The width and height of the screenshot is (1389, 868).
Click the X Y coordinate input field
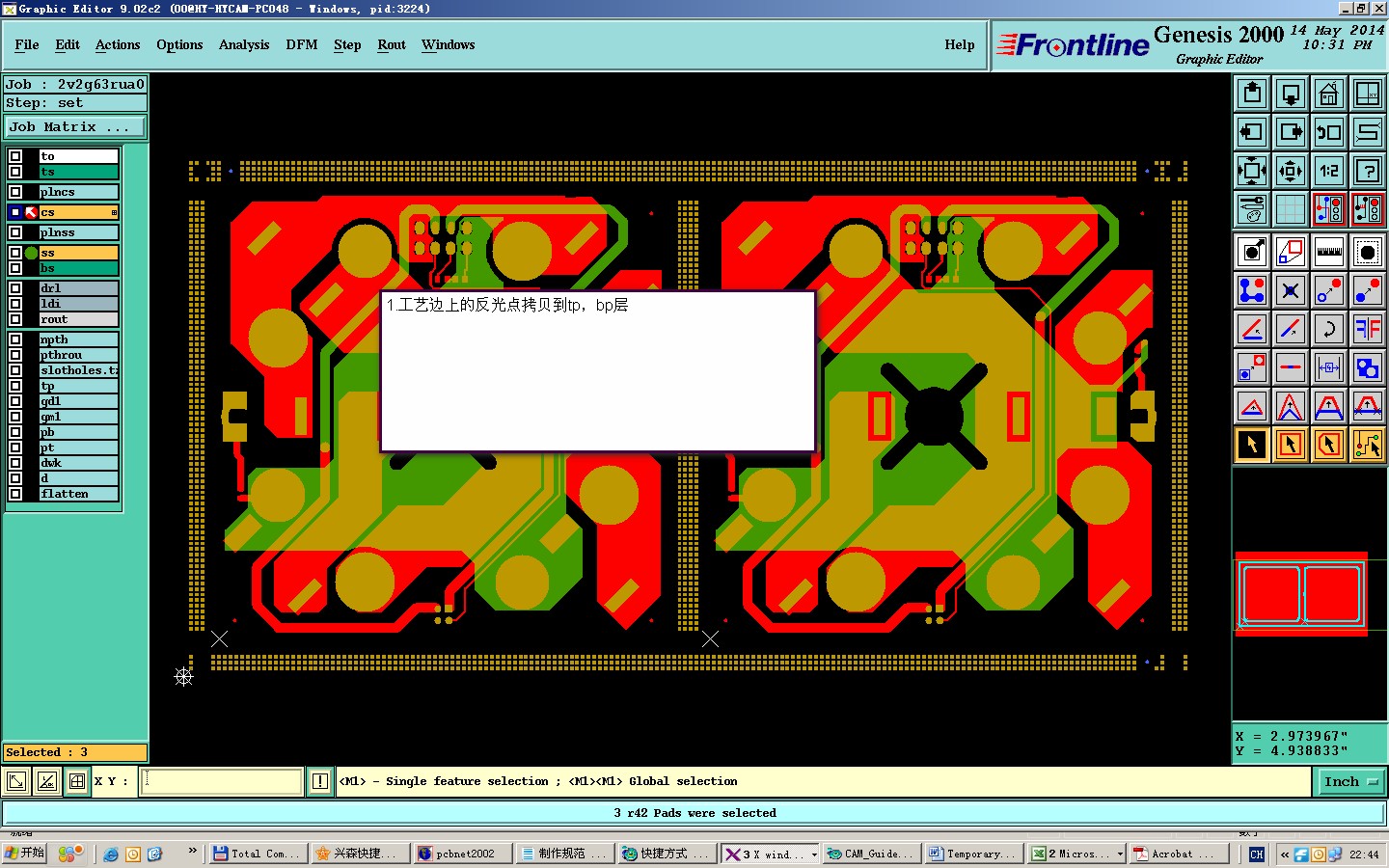pos(222,781)
